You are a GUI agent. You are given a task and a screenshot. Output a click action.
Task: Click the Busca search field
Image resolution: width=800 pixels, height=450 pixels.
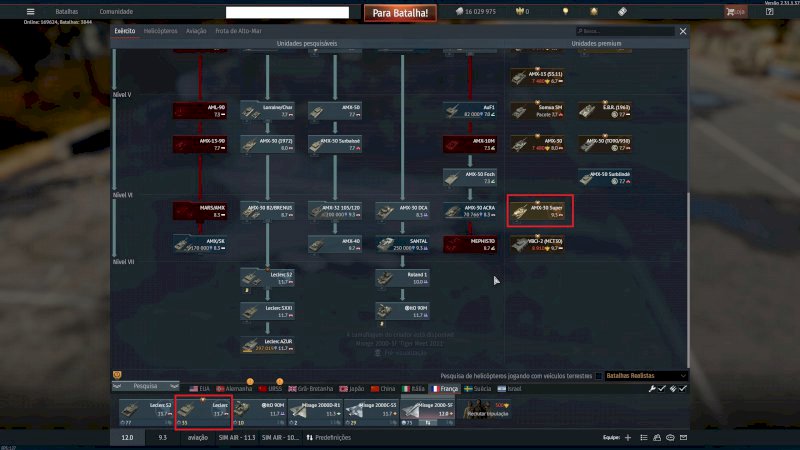pyautogui.click(x=625, y=31)
